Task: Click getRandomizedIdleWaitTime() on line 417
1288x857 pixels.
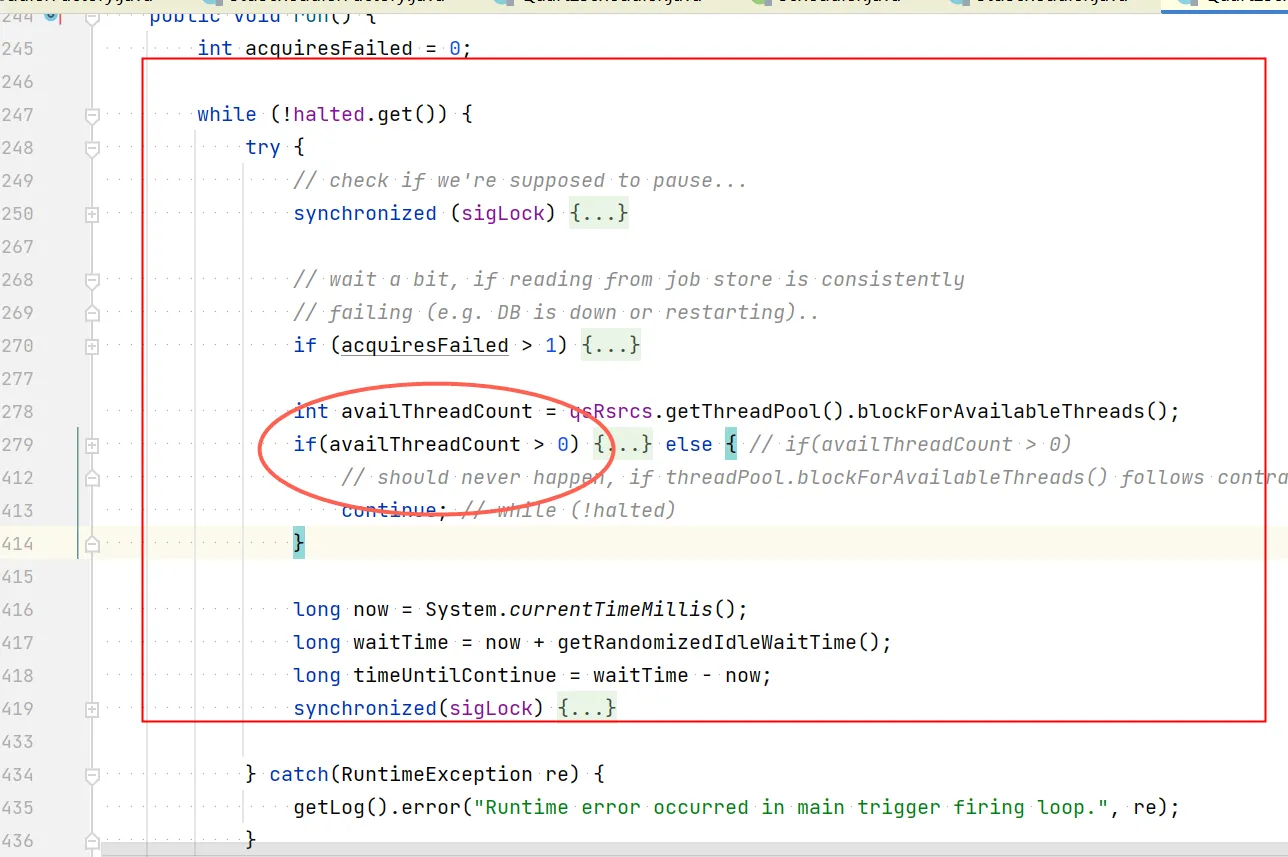Action: point(718,643)
